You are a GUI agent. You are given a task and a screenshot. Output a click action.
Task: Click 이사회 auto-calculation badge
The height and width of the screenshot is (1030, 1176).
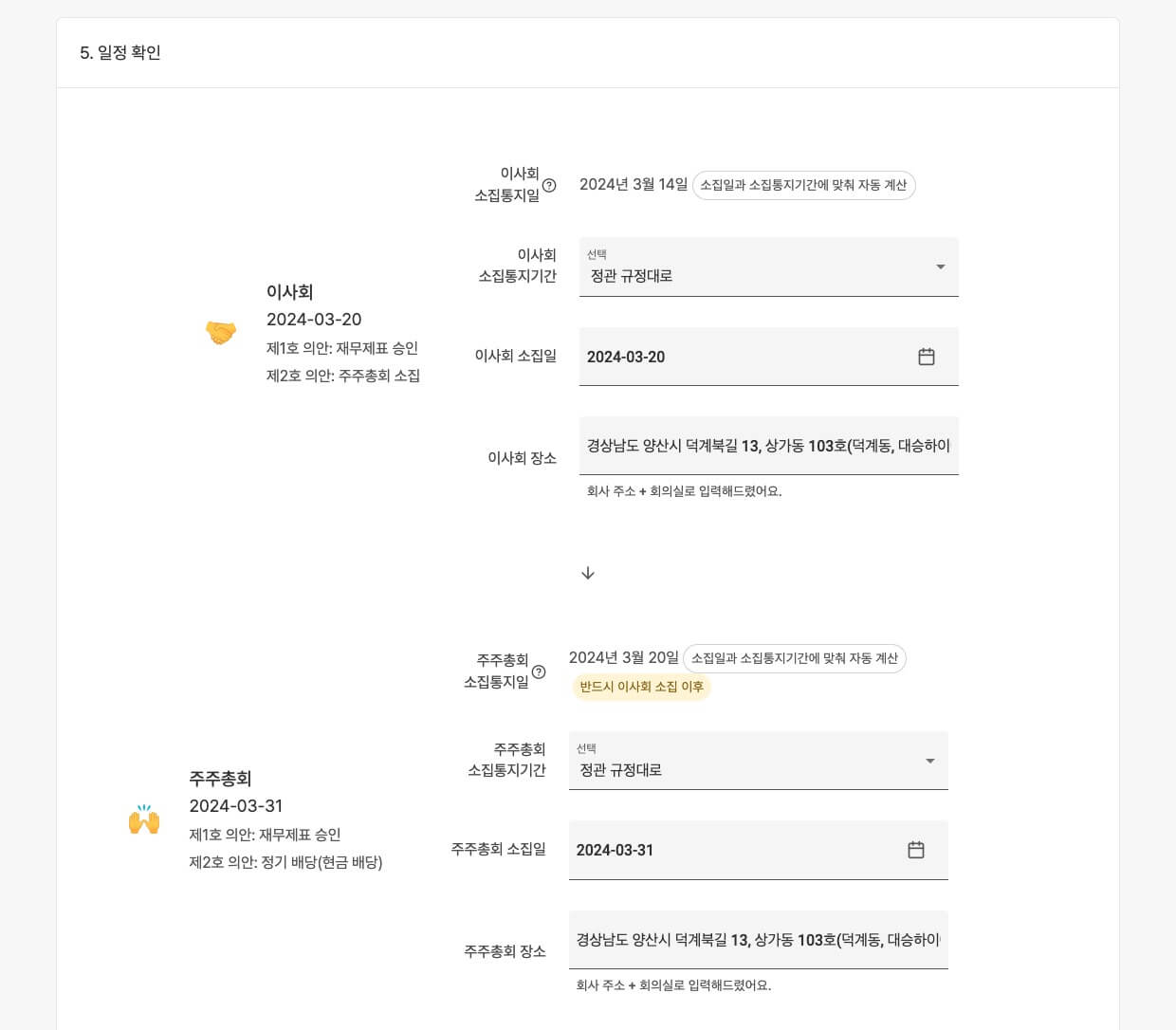803,185
